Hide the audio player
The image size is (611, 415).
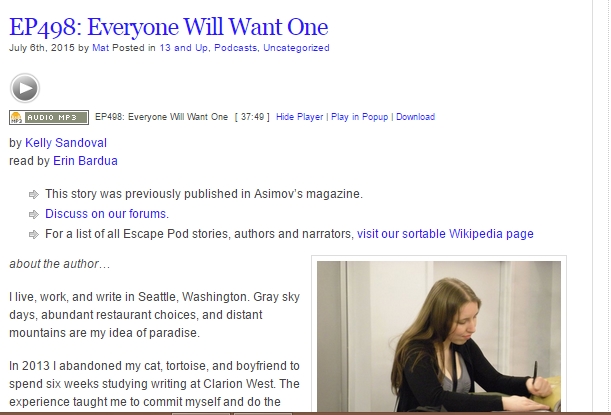300,117
